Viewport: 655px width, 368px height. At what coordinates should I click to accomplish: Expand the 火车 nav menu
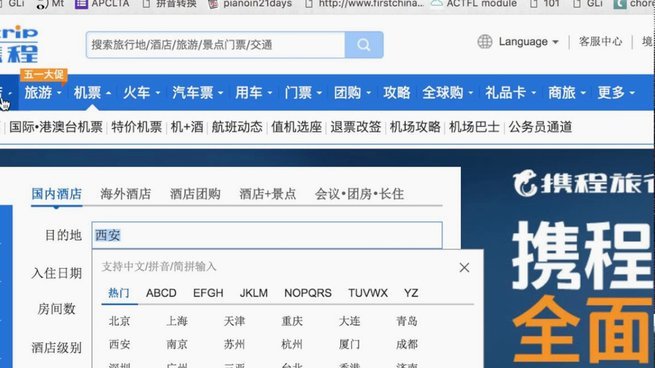[141, 93]
